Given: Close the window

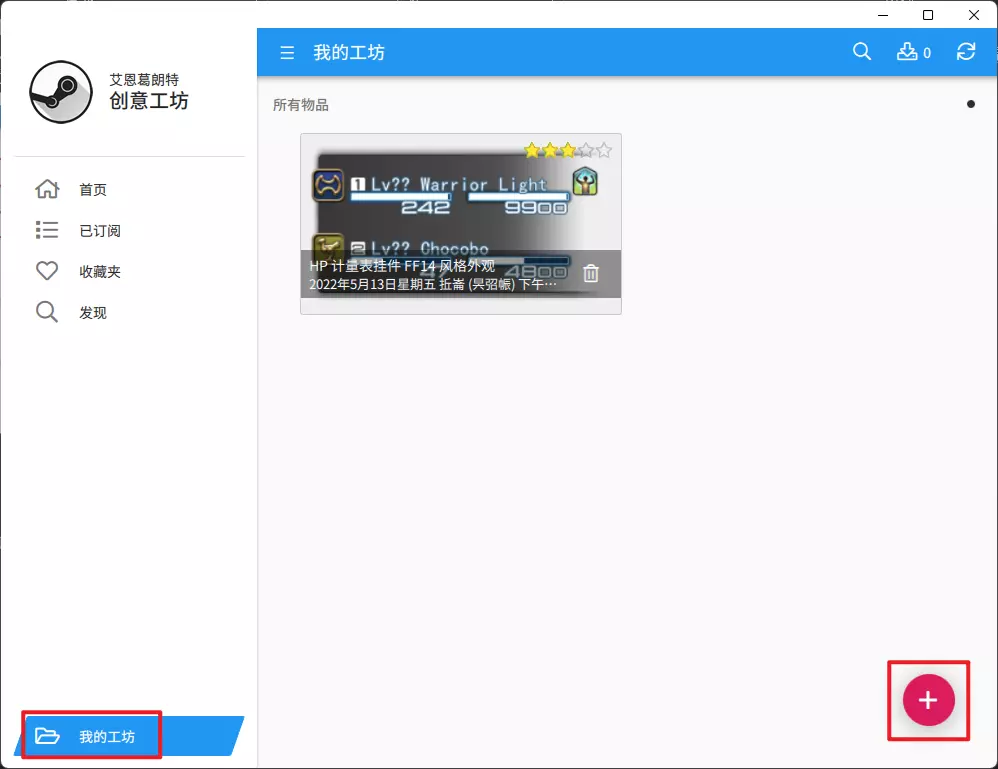Looking at the screenshot, I should point(974,15).
